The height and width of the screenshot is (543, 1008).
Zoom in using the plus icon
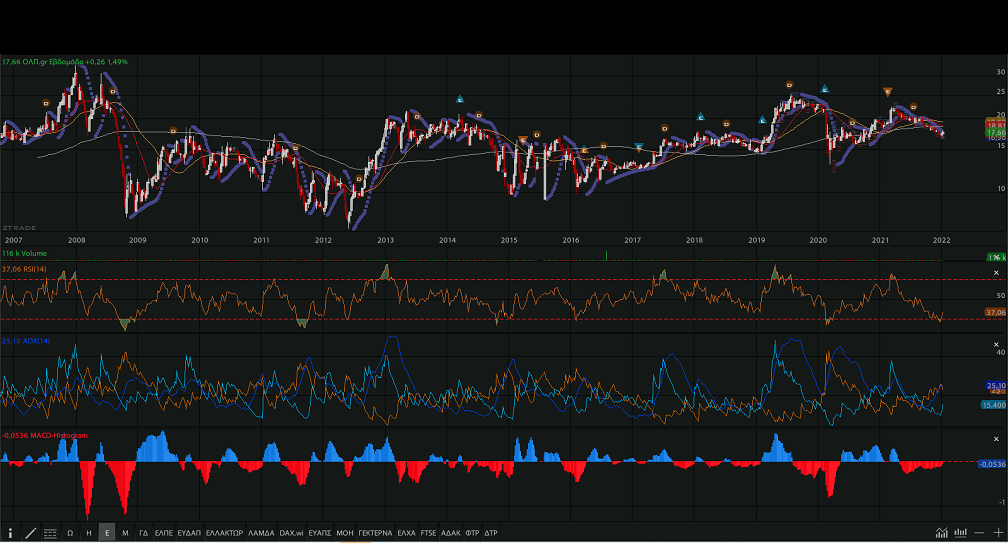998,532
